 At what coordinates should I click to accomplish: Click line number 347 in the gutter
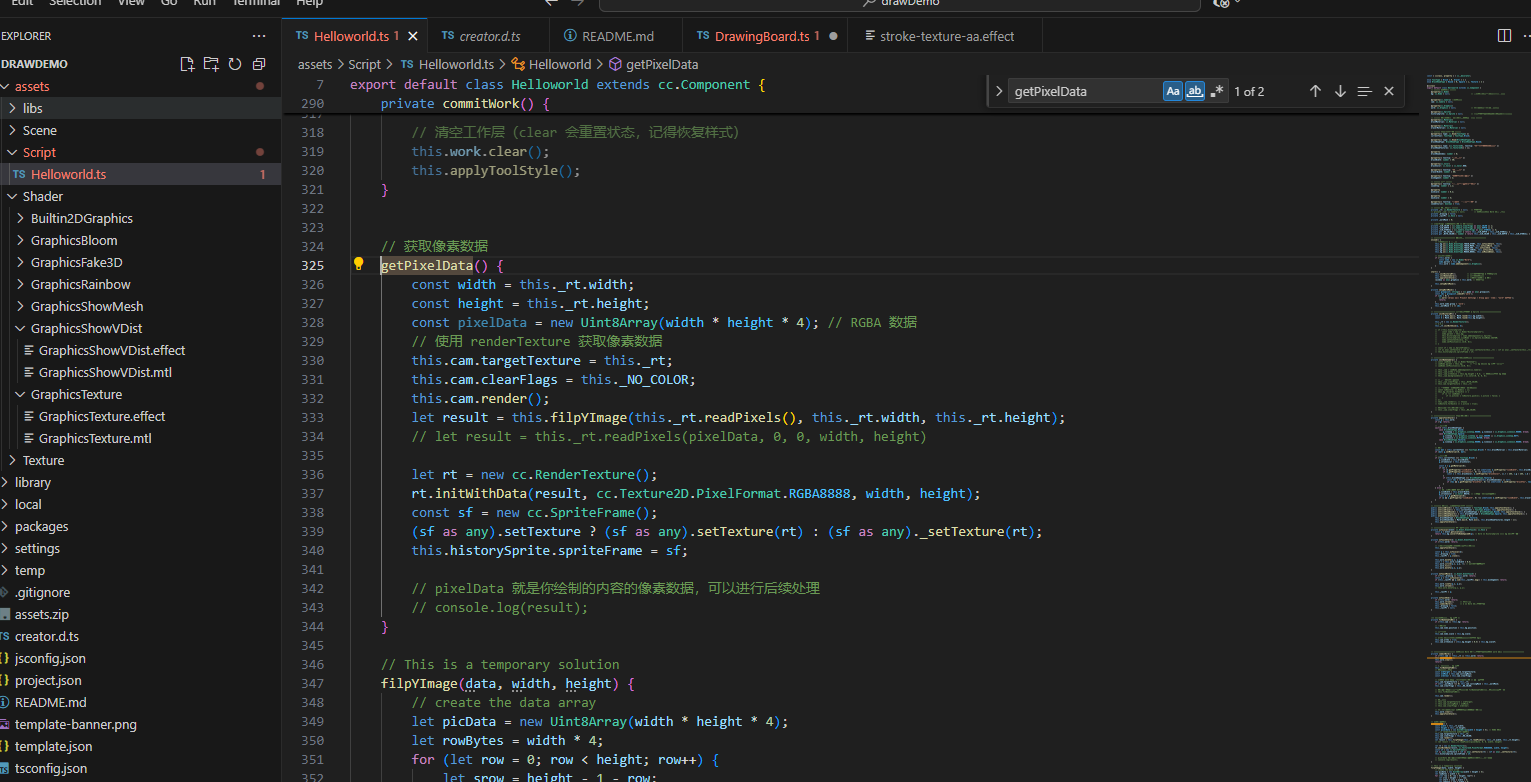coord(312,683)
